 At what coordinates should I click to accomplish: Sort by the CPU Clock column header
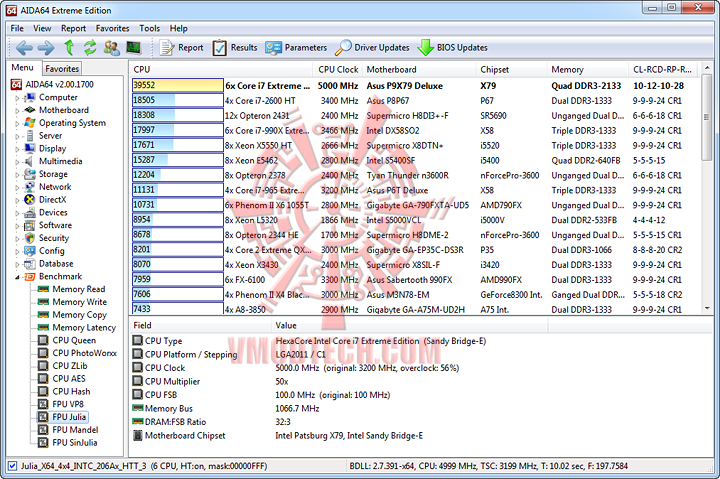pyautogui.click(x=338, y=69)
